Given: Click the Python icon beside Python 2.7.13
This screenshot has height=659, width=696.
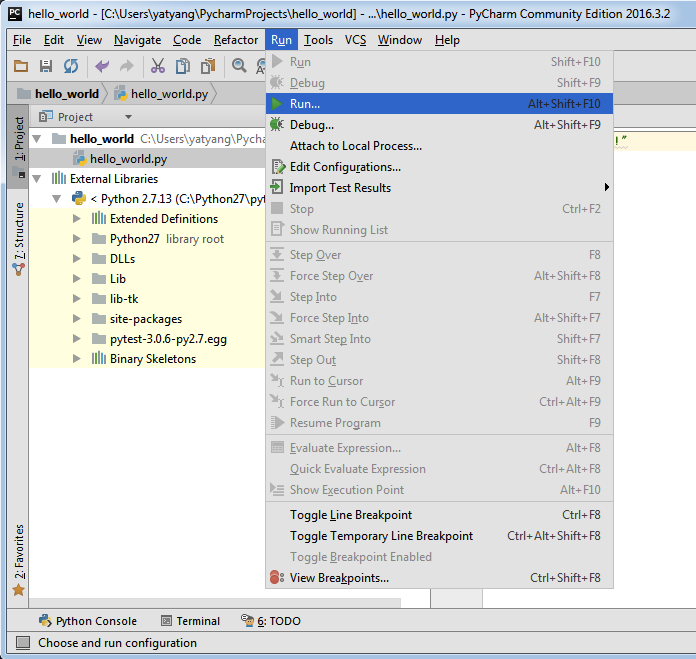Looking at the screenshot, I should click(79, 198).
